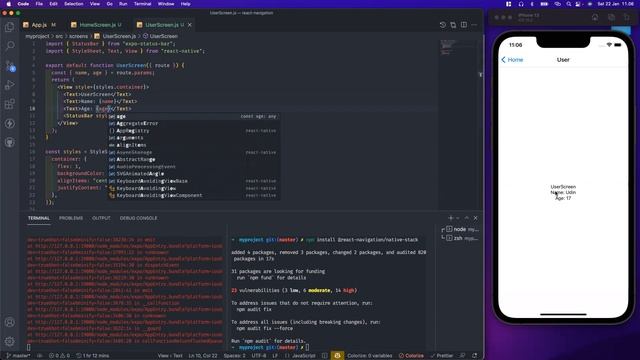640x360 pixels.
Task: Open the File menu
Action: click(39, 4)
